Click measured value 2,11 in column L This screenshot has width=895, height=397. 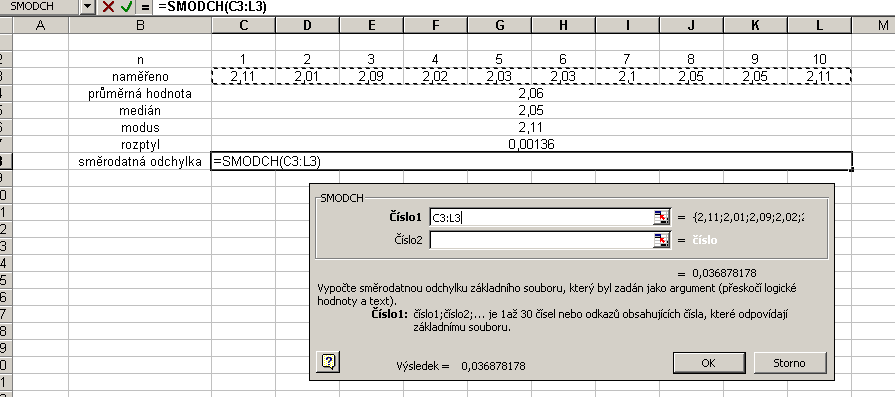pos(819,76)
